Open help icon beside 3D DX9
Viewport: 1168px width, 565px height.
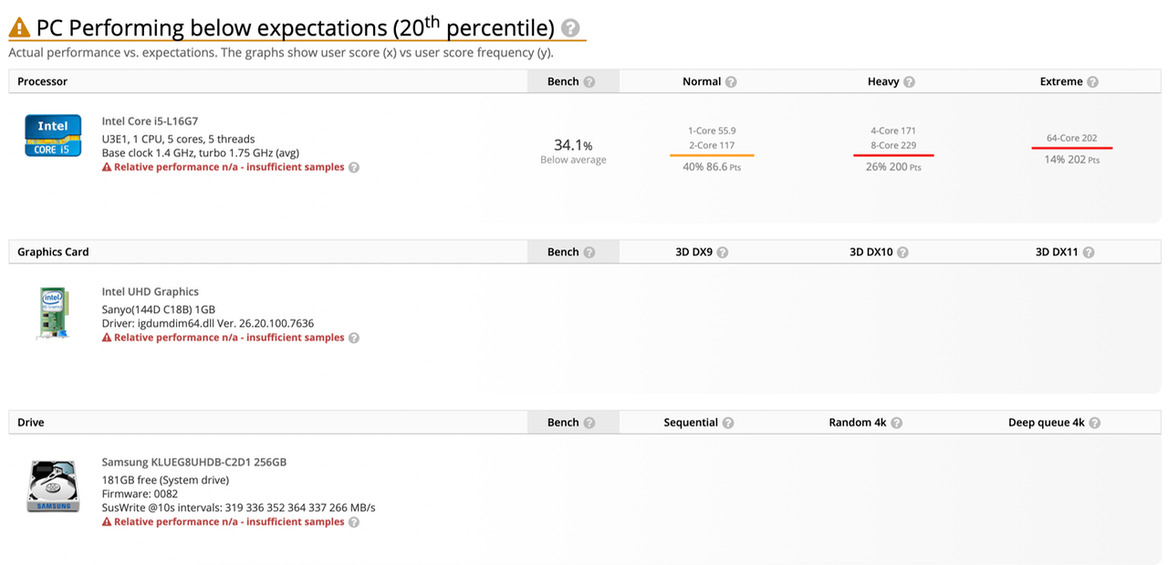(x=723, y=253)
